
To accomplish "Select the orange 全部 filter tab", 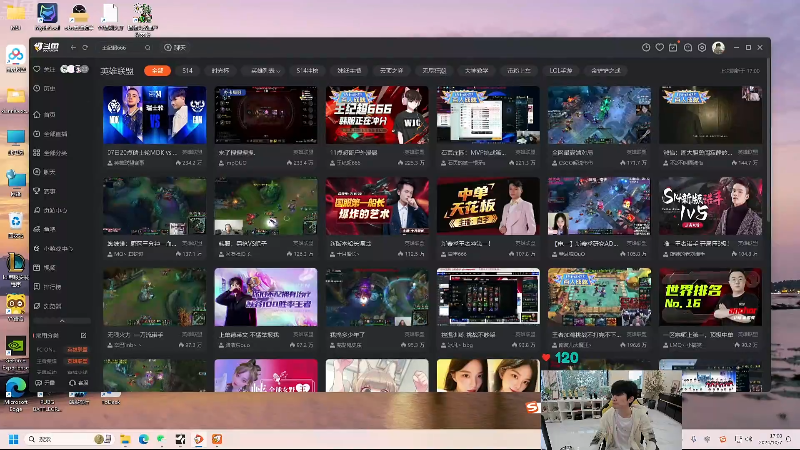I will click(x=157, y=71).
